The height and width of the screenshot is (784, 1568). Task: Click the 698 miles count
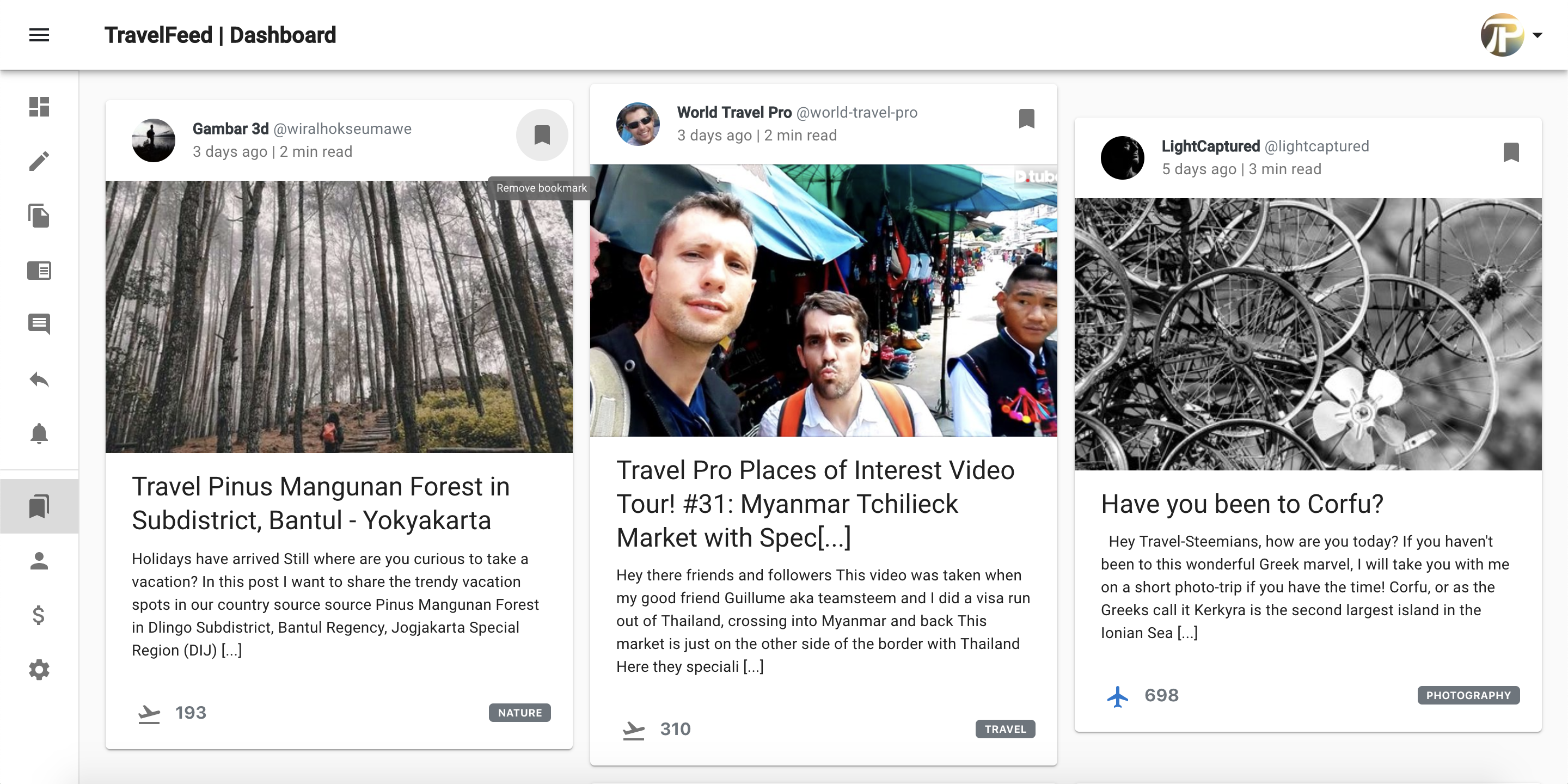tap(1161, 695)
